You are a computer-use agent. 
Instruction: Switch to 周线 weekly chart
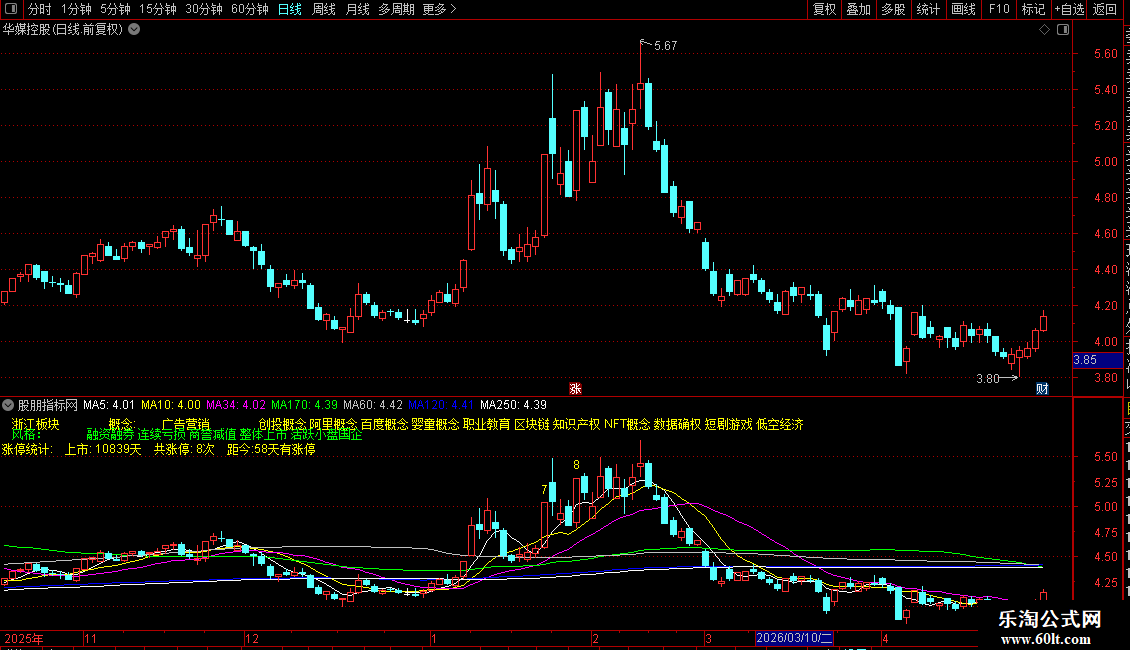(x=324, y=9)
